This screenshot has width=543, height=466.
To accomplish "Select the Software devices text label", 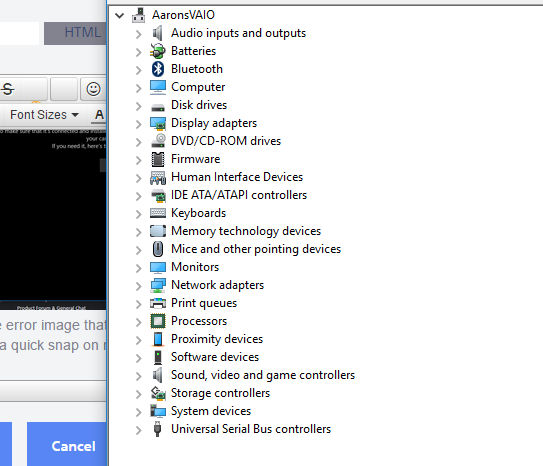I will point(215,357).
